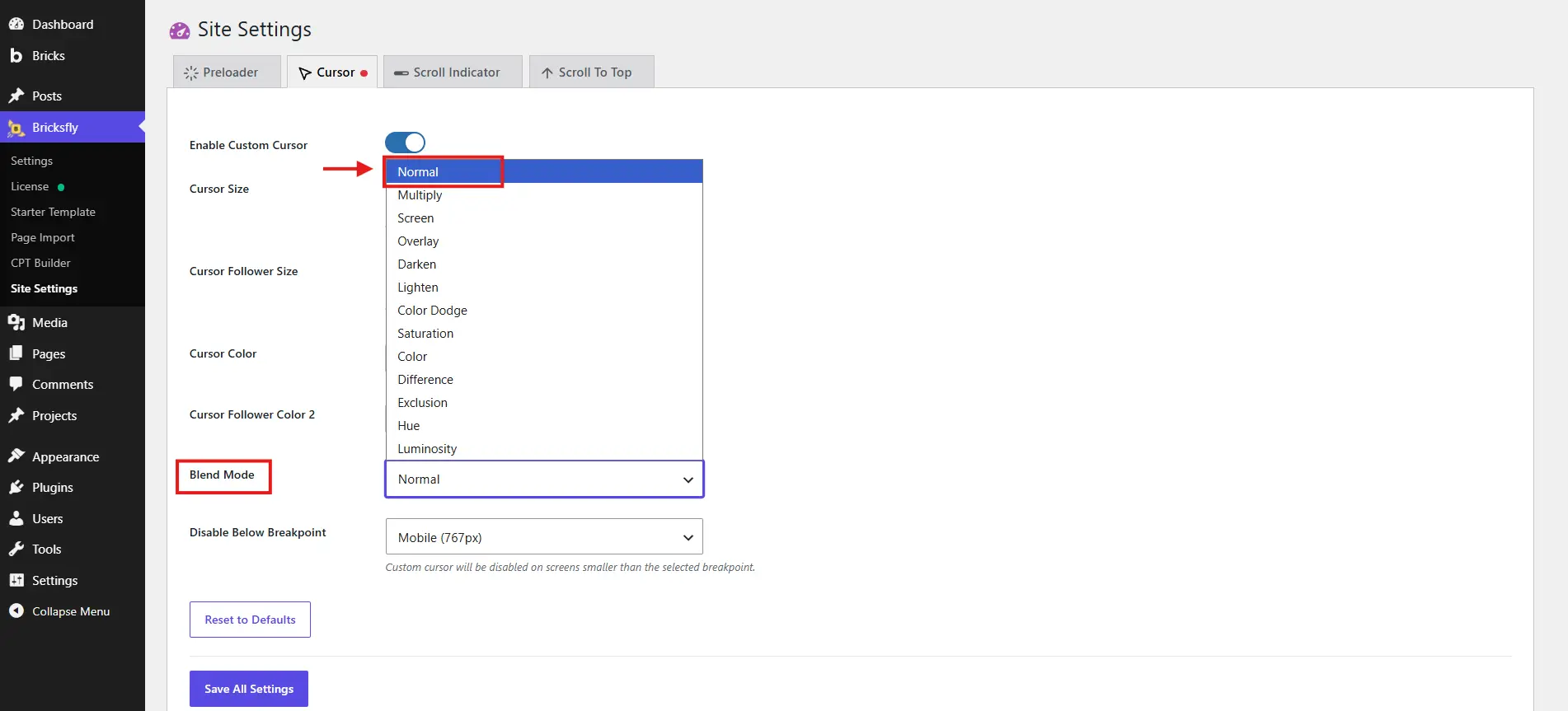The width and height of the screenshot is (1568, 711).
Task: Click the Cursor Follower Size label
Action: point(244,271)
